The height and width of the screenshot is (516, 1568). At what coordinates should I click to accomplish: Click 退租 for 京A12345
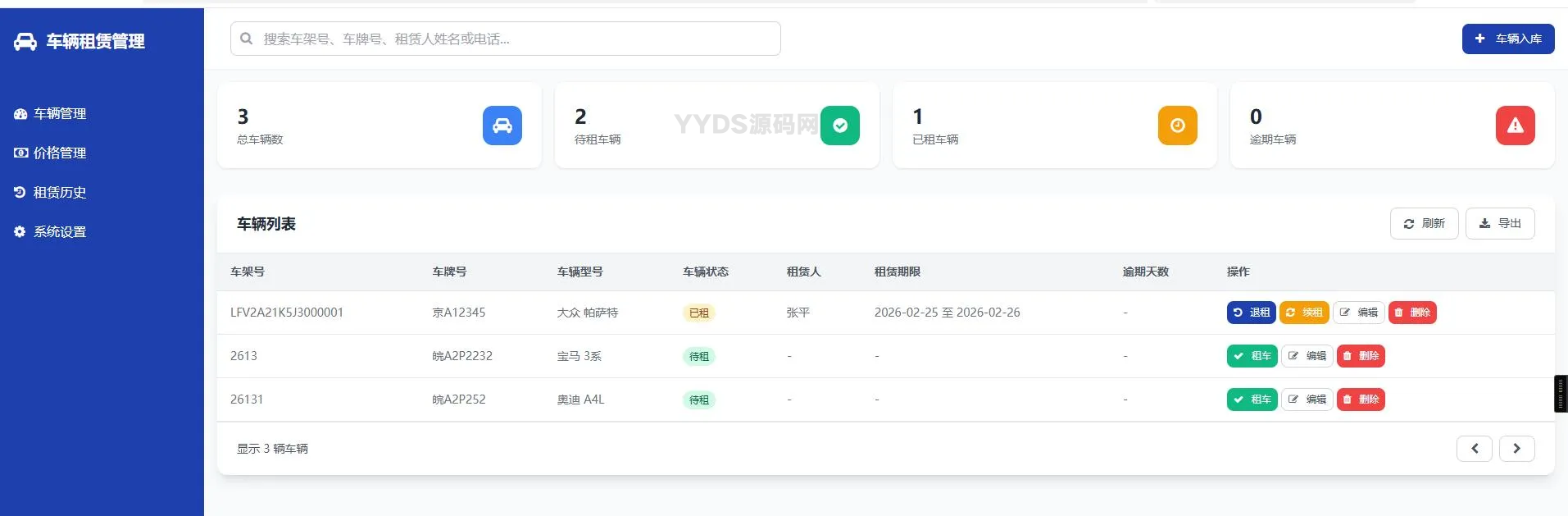coord(1251,313)
